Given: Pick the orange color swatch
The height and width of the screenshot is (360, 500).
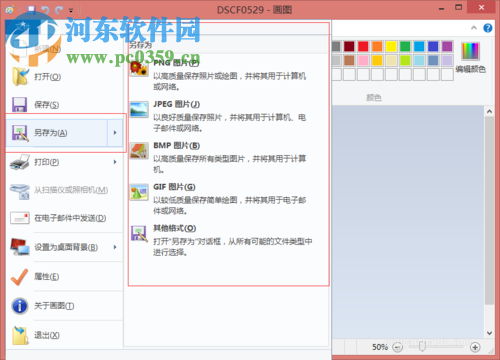Looking at the screenshot, I should pos(377,46).
